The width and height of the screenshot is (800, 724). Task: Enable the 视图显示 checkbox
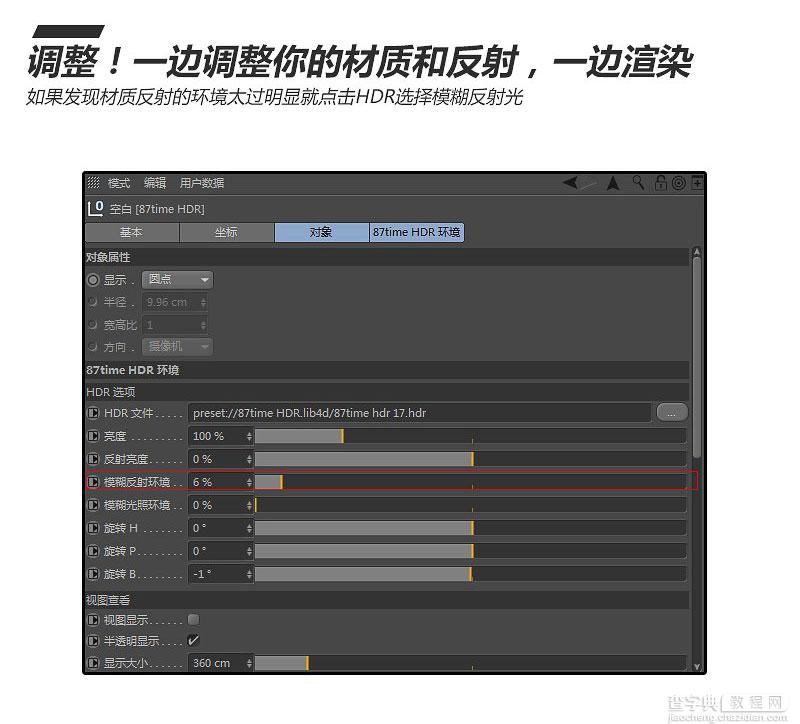coord(193,619)
